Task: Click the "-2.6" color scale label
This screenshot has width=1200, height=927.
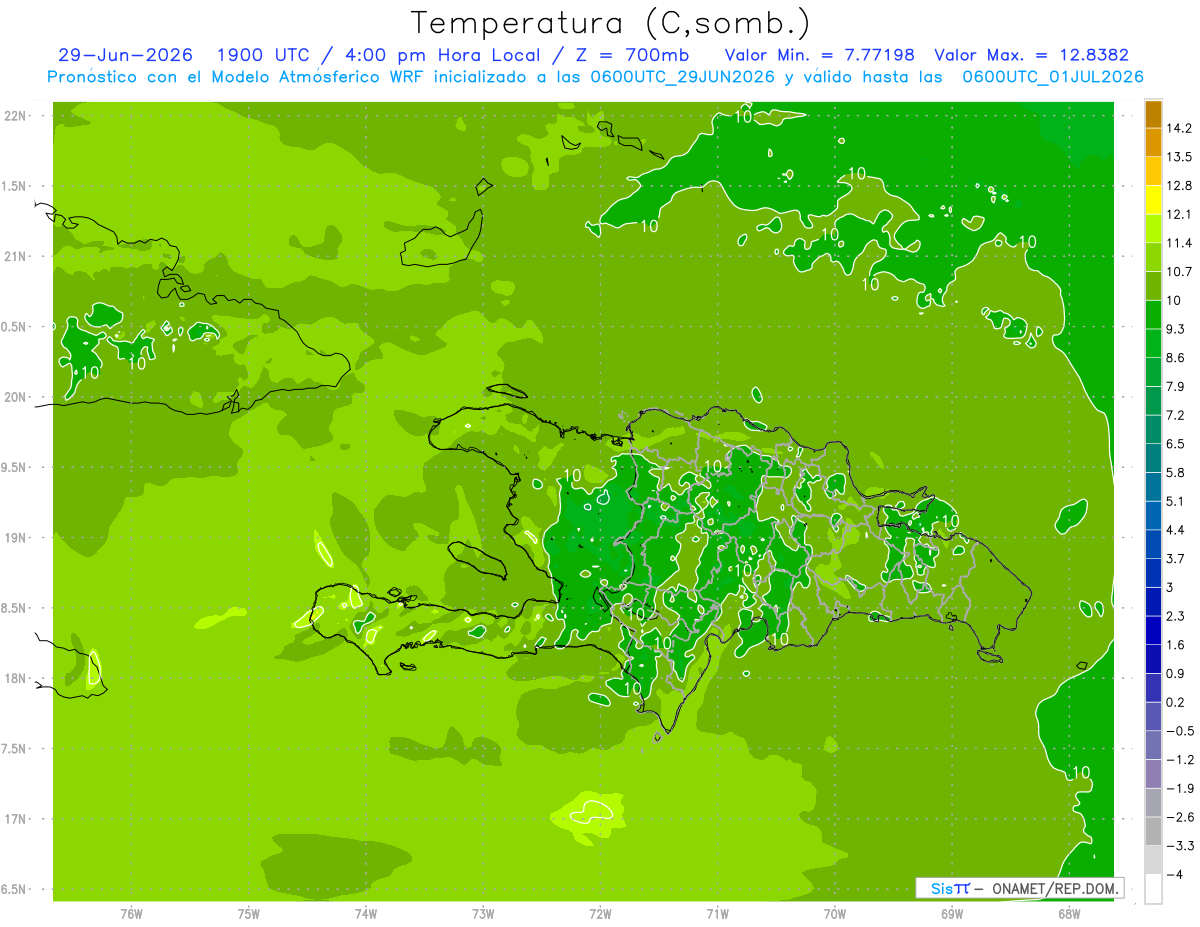Action: [x=1179, y=817]
